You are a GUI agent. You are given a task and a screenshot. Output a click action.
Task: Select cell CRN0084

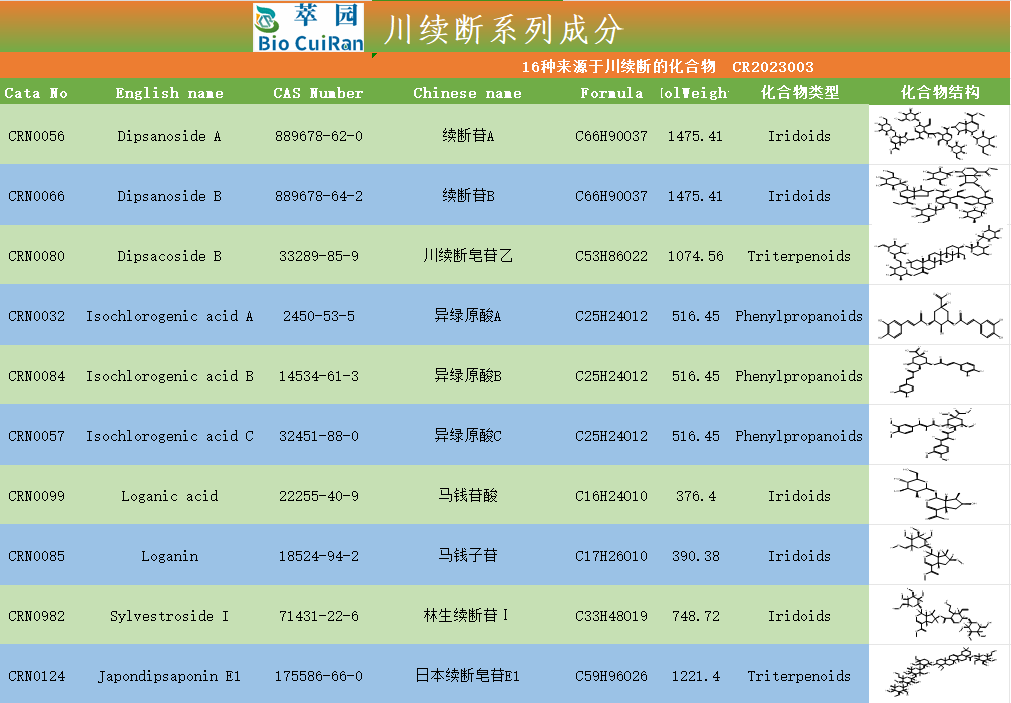(x=37, y=376)
